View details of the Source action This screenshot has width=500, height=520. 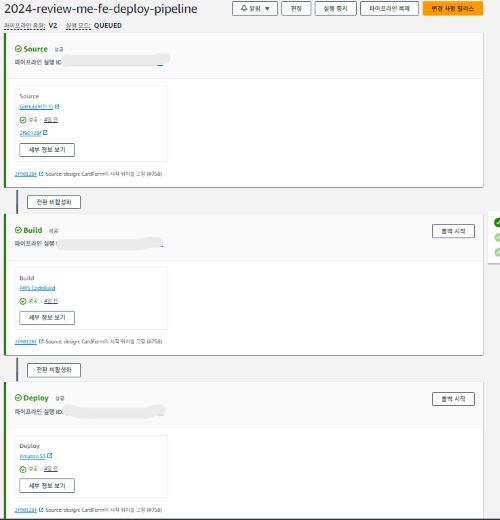[x=47, y=150]
